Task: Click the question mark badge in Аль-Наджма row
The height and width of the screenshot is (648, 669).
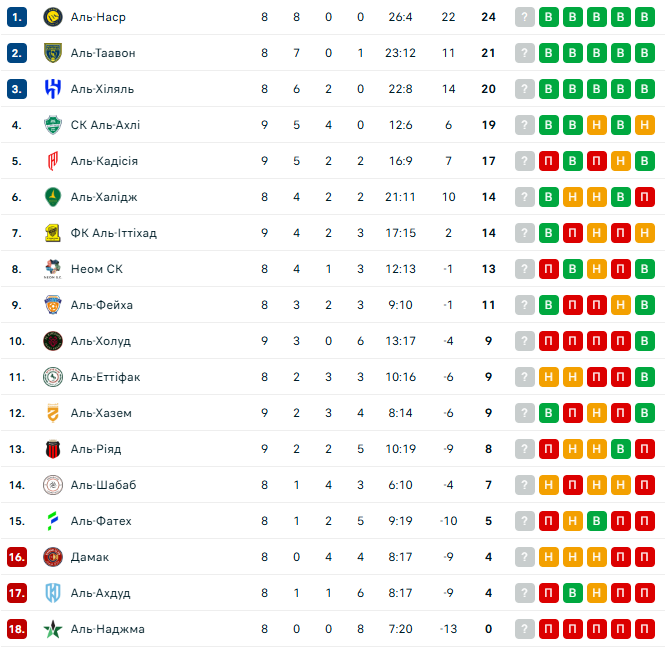Action: [524, 629]
